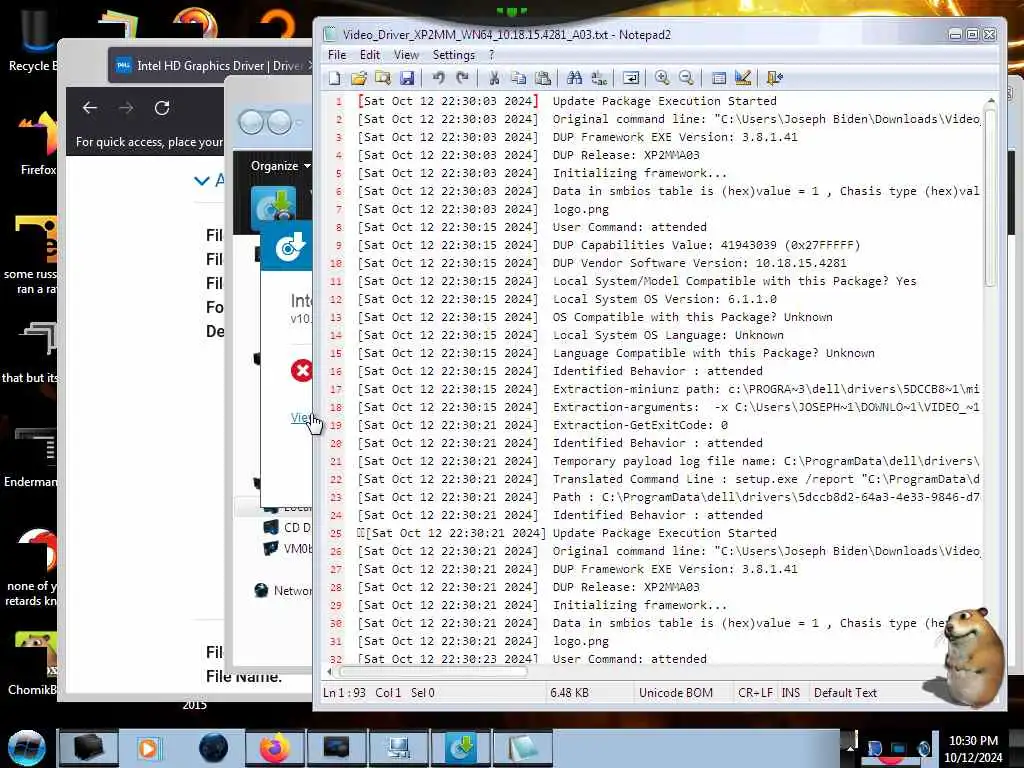This screenshot has width=1024, height=768.
Task: Click line 19 Extraction-GetExitCode: 0
Action: click(x=640, y=425)
